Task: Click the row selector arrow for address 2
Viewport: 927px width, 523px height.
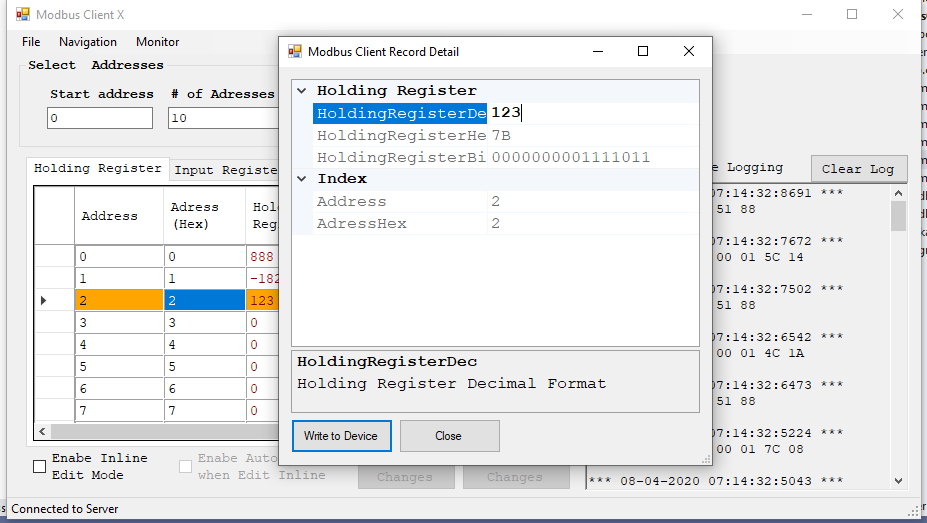Action: point(44,300)
